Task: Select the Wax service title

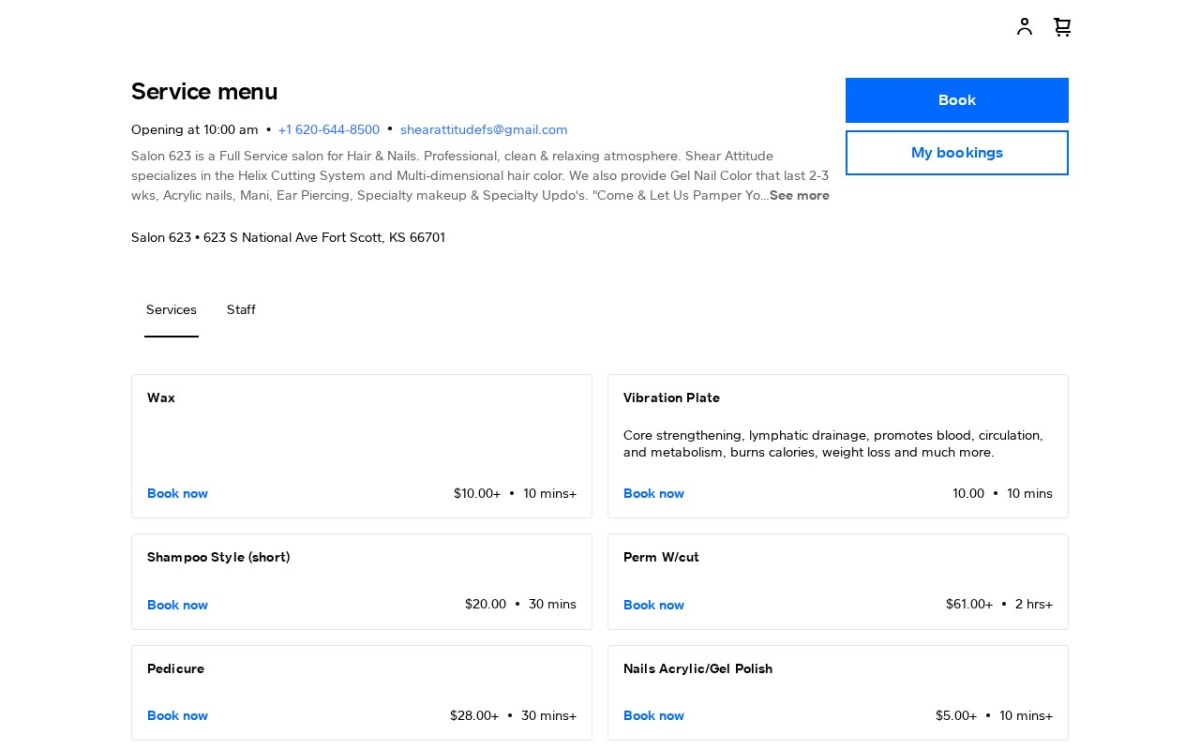Action: coord(161,398)
